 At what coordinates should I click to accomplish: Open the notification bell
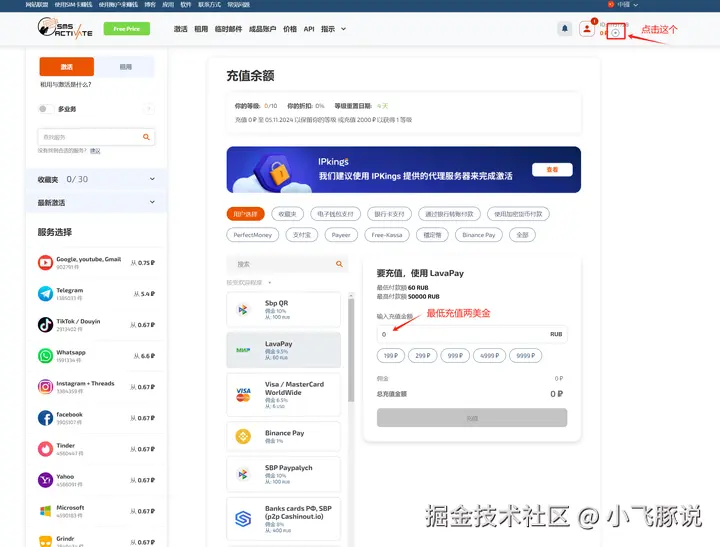pos(564,28)
